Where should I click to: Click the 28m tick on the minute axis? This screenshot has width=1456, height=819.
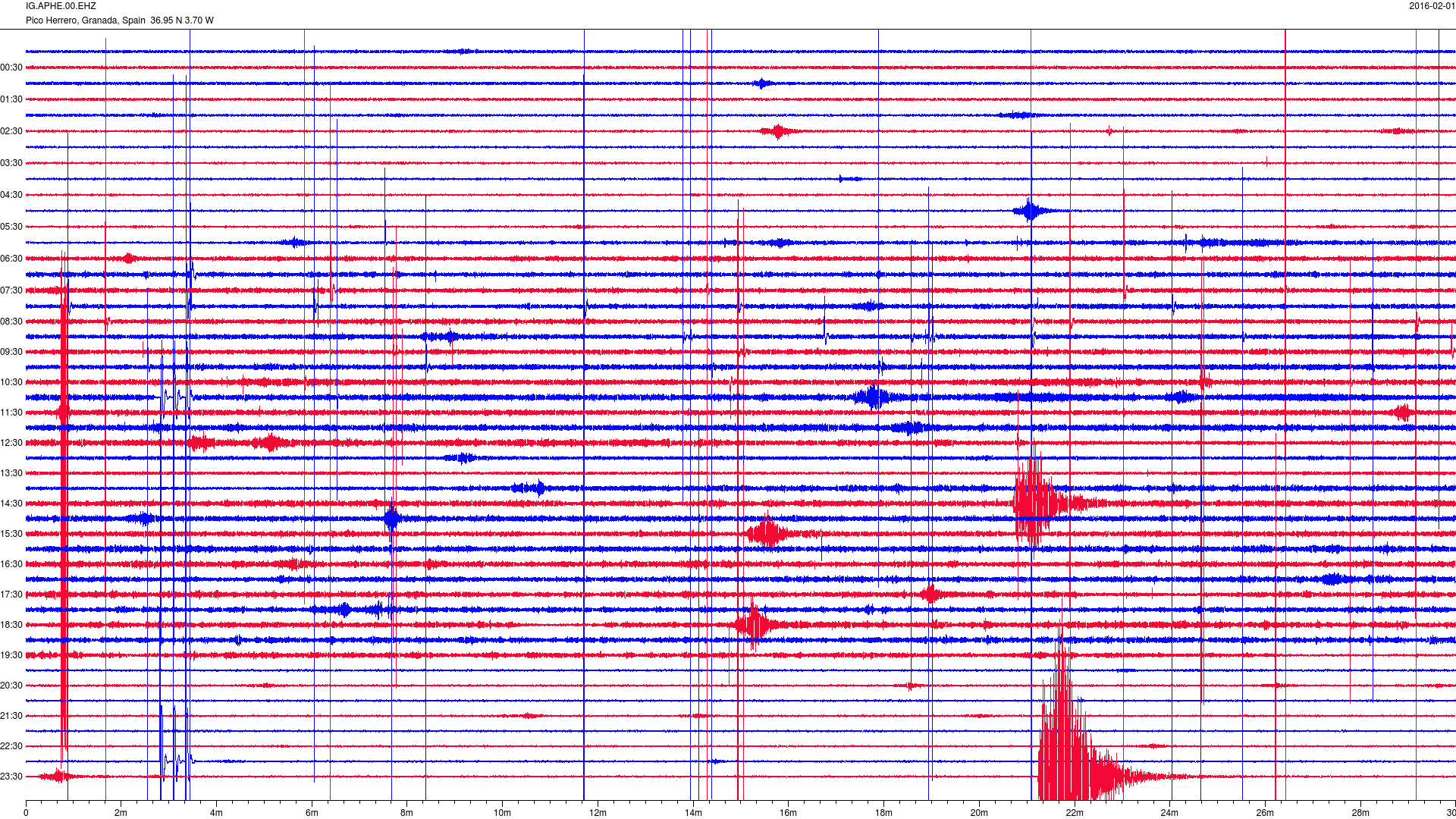[1360, 813]
